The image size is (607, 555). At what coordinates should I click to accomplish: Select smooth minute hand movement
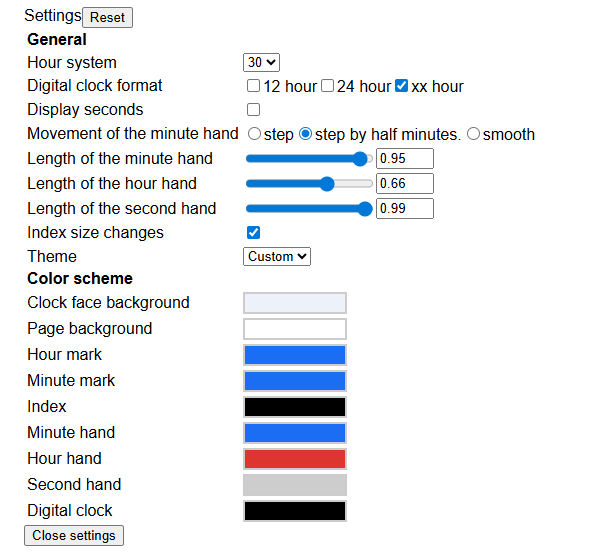473,134
